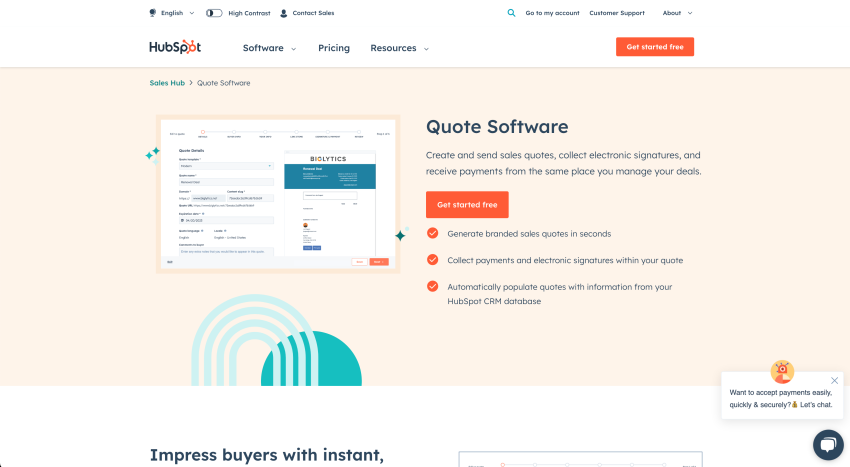Open the search magnifier icon
This screenshot has height=467, width=850.
click(511, 13)
